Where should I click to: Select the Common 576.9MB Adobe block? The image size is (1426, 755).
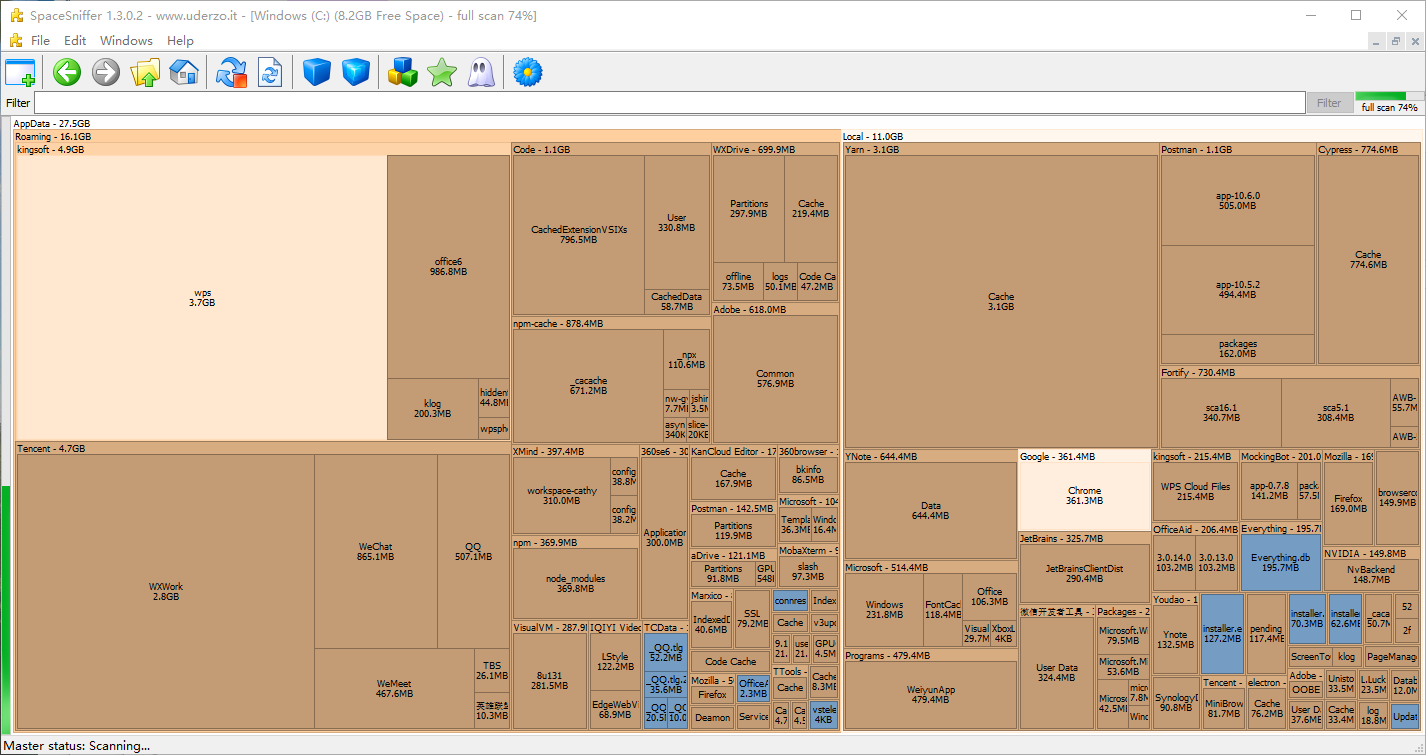pos(775,378)
